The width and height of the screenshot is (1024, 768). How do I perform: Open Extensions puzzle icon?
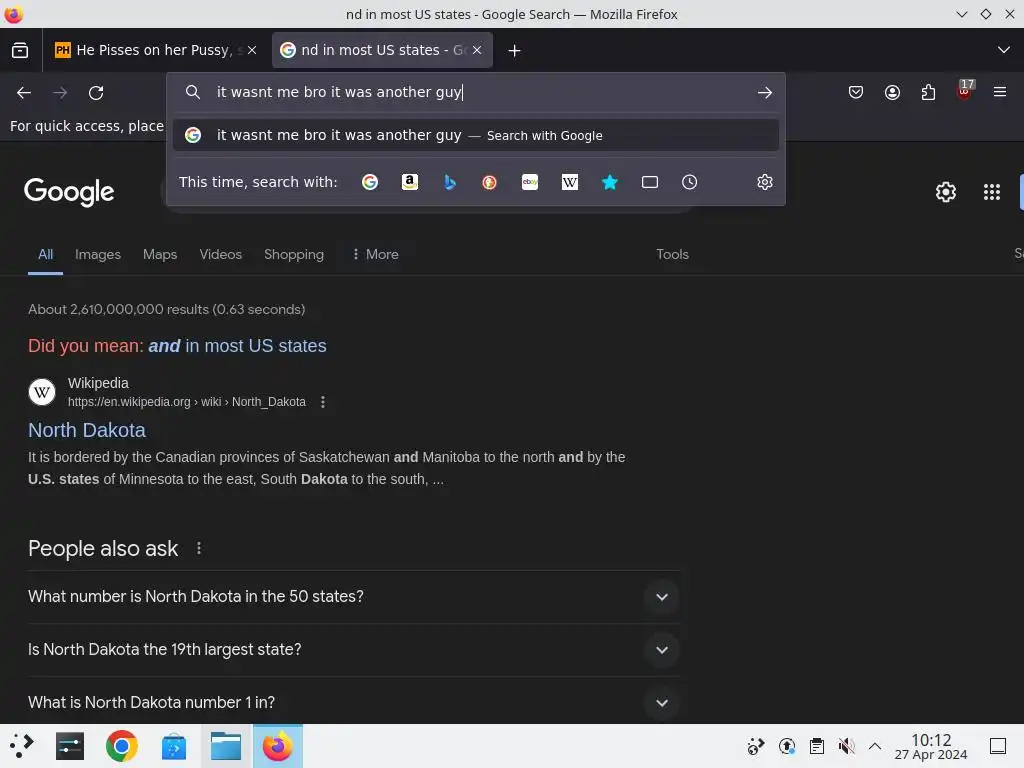[928, 93]
